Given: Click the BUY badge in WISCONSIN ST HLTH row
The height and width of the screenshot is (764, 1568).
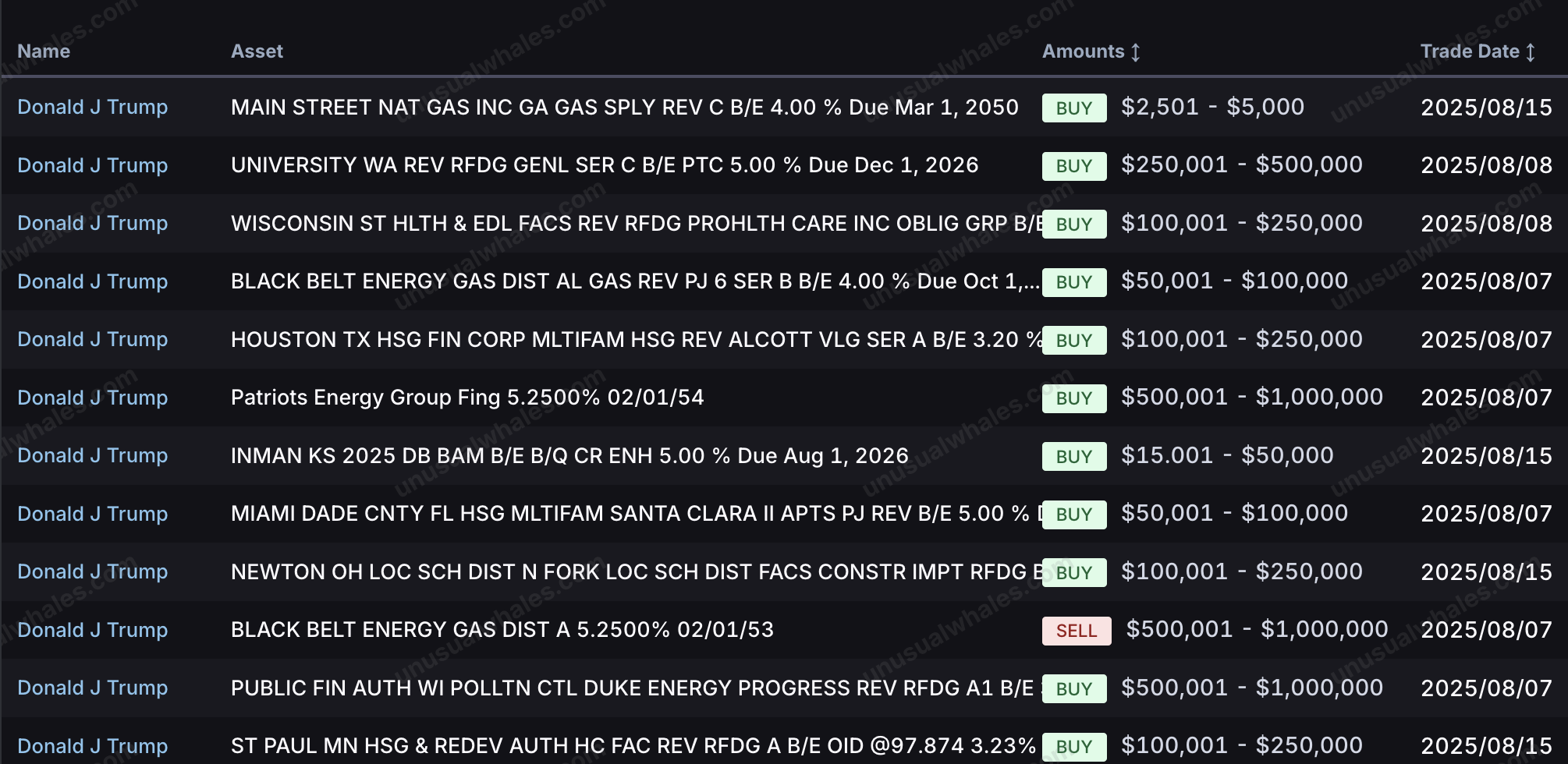Looking at the screenshot, I should (1074, 225).
